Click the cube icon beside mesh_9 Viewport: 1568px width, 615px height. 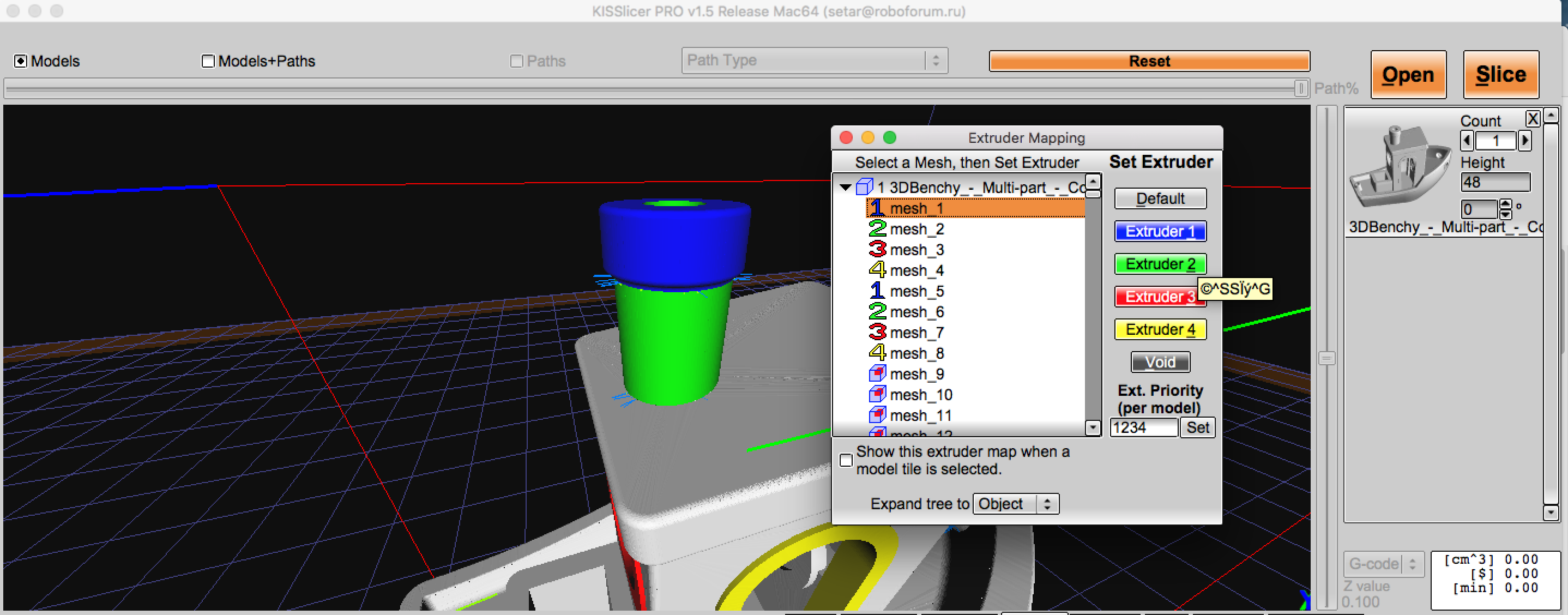coord(877,374)
